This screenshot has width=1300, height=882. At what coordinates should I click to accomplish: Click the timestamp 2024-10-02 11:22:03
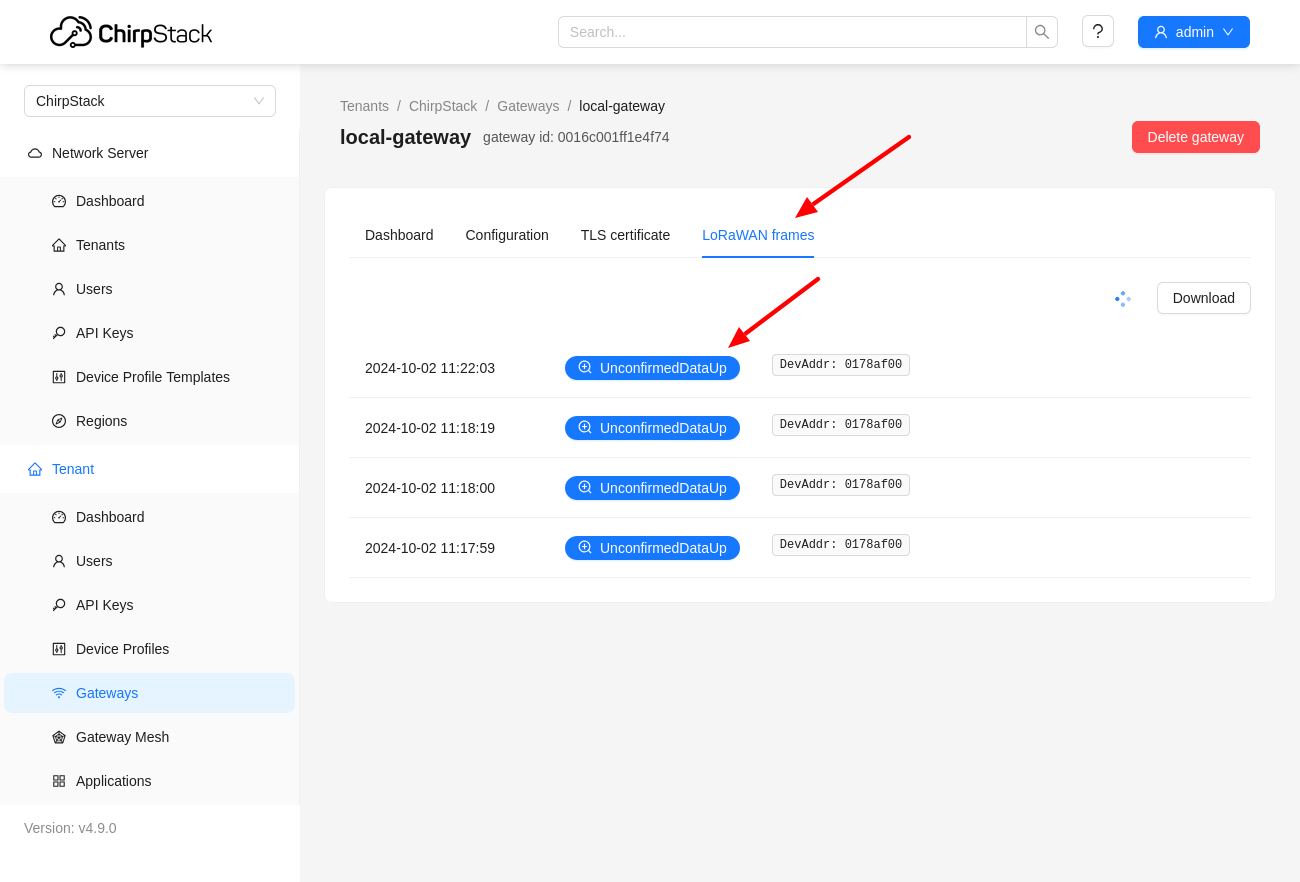point(430,368)
